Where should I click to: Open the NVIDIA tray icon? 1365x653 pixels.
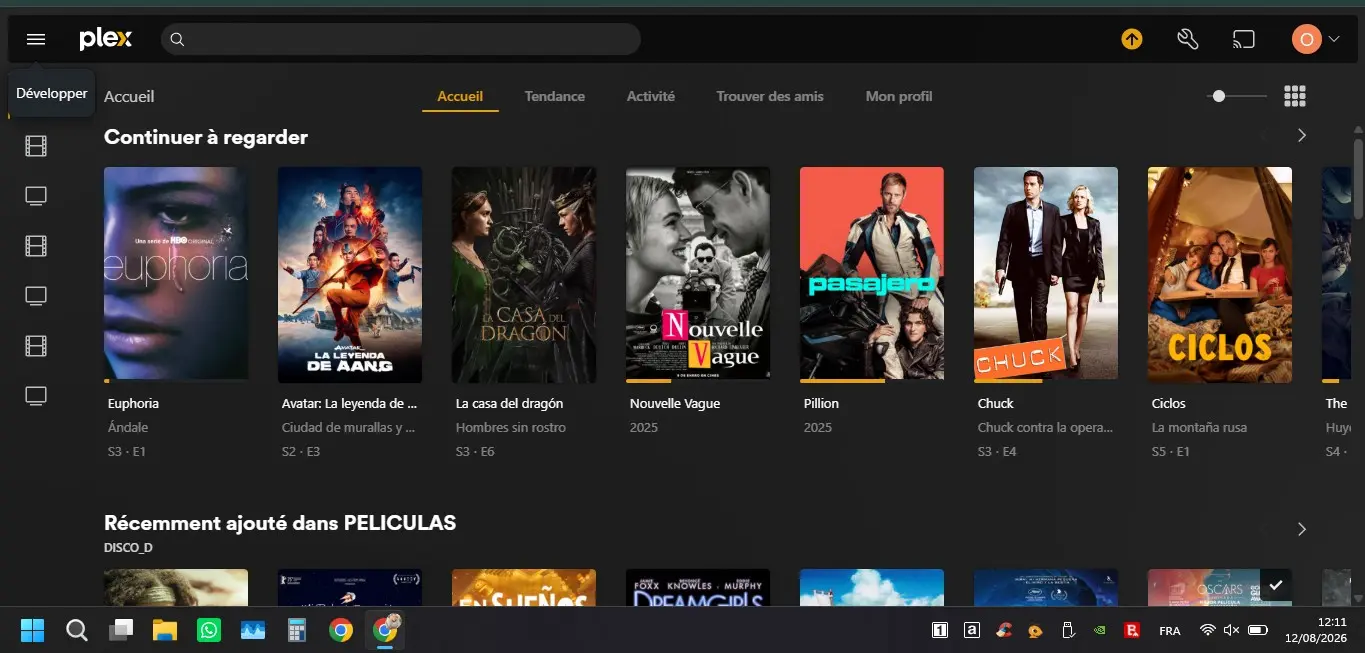coord(1100,630)
